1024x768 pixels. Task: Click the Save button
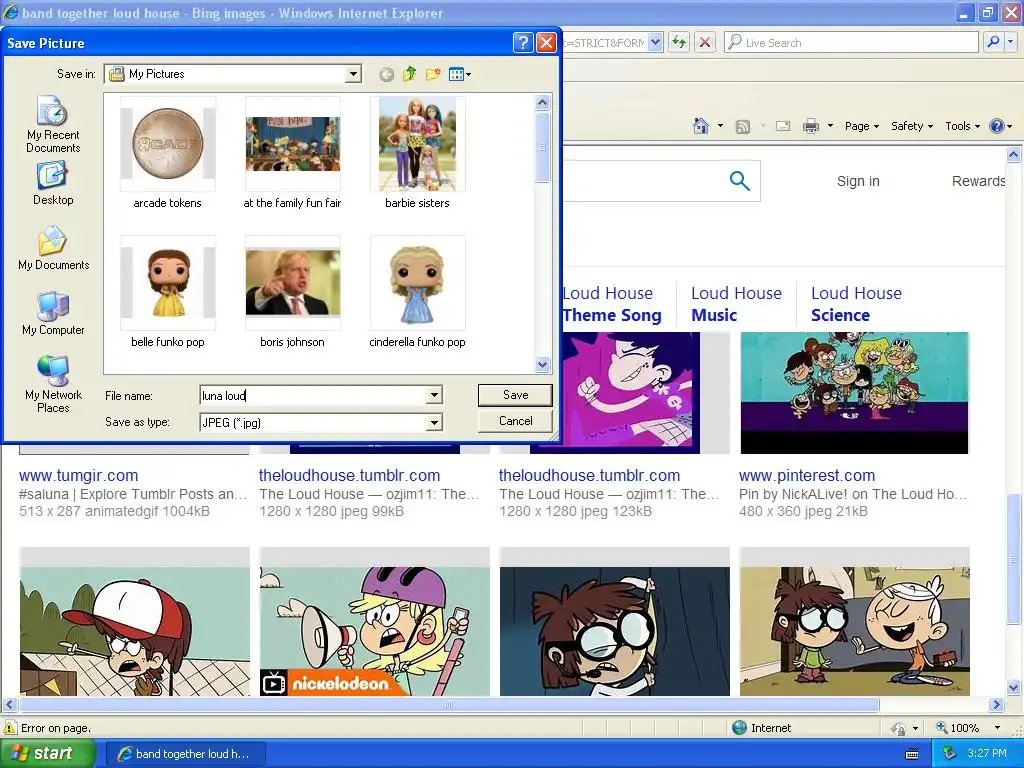[x=515, y=394]
